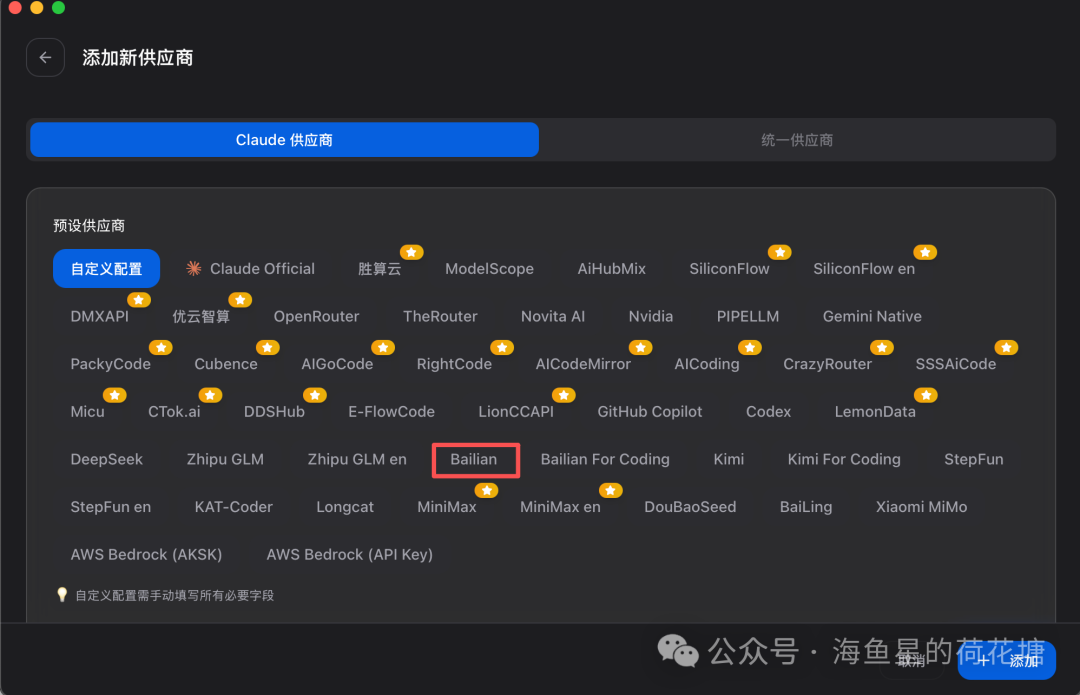
Task: Select TheRouter provider
Action: pyautogui.click(x=440, y=316)
